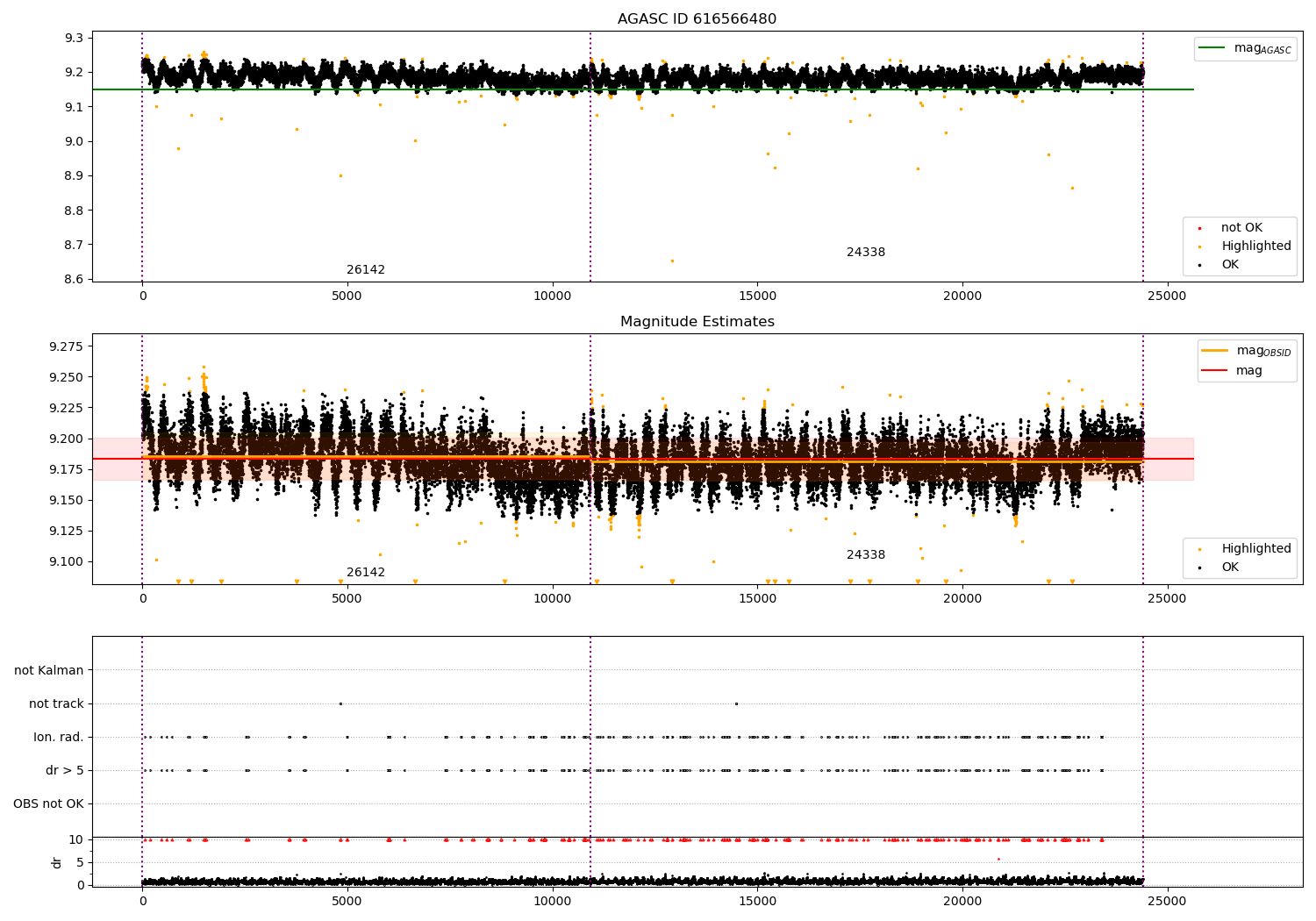Click the 26142 label in top plot
The width and height of the screenshot is (1316, 921).
(x=366, y=270)
